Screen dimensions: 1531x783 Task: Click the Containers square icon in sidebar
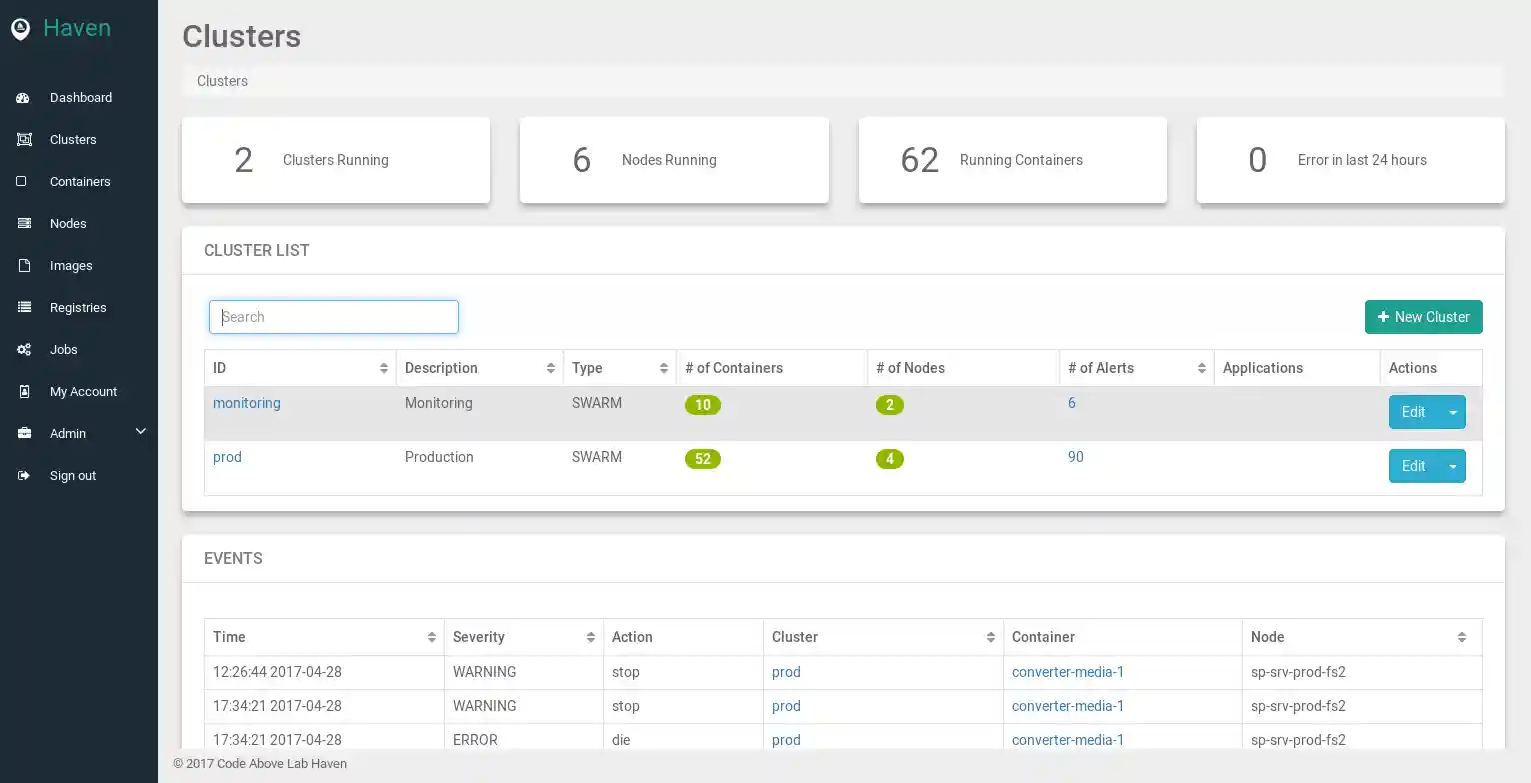point(22,182)
